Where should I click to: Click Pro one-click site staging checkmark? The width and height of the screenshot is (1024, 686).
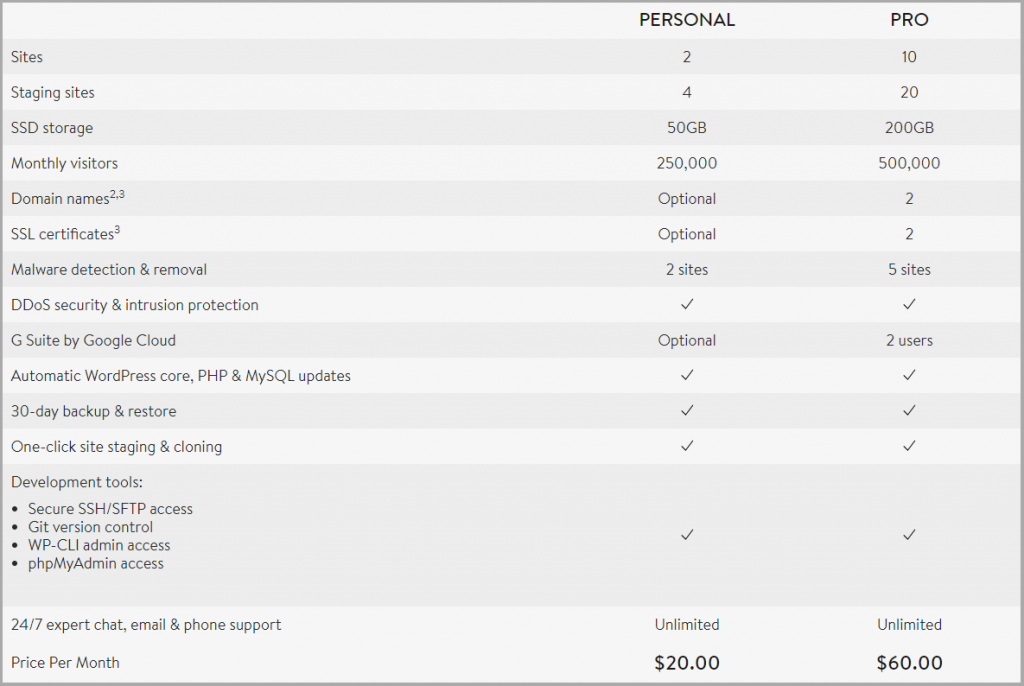click(x=909, y=446)
